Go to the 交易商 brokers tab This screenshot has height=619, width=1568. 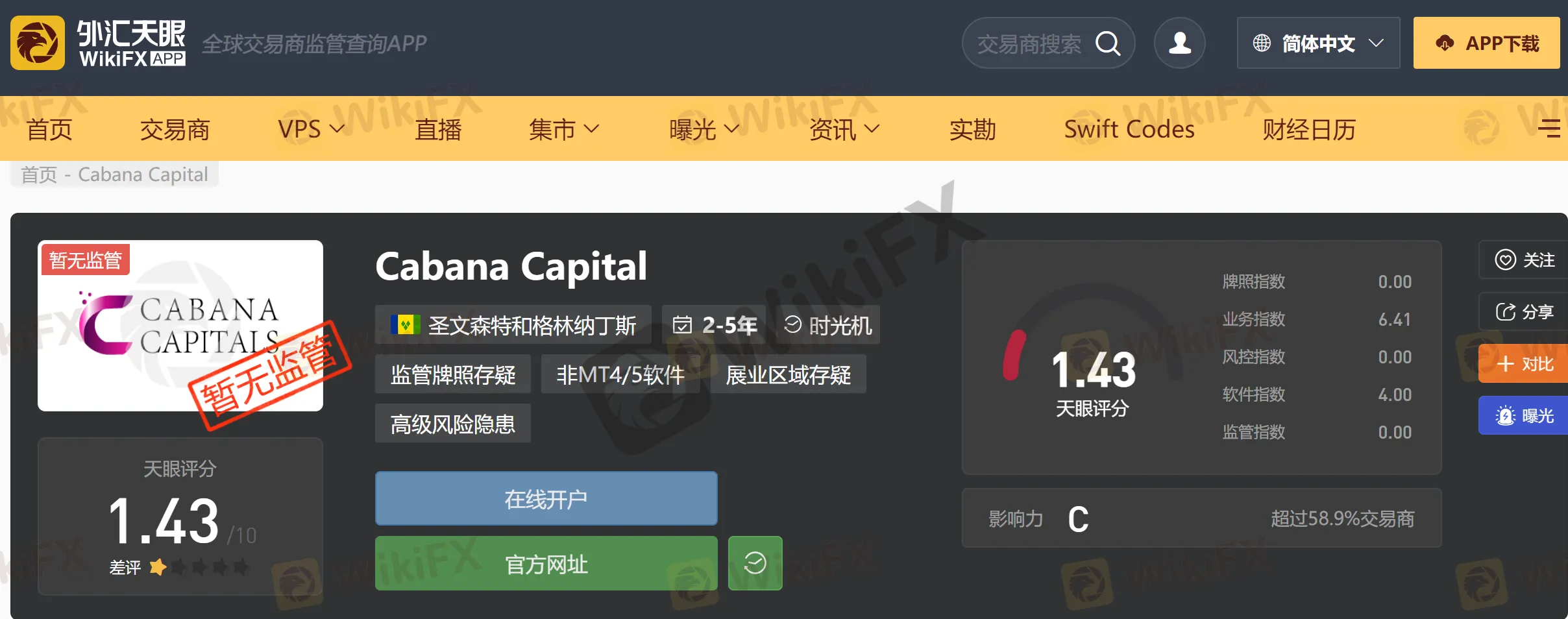pyautogui.click(x=175, y=129)
